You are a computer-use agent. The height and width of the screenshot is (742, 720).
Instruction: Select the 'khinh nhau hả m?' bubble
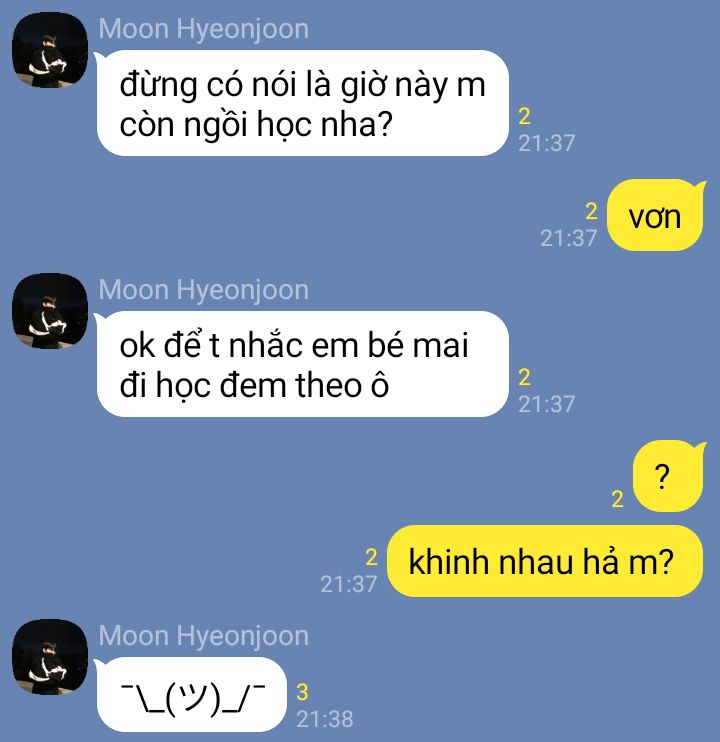coord(544,561)
